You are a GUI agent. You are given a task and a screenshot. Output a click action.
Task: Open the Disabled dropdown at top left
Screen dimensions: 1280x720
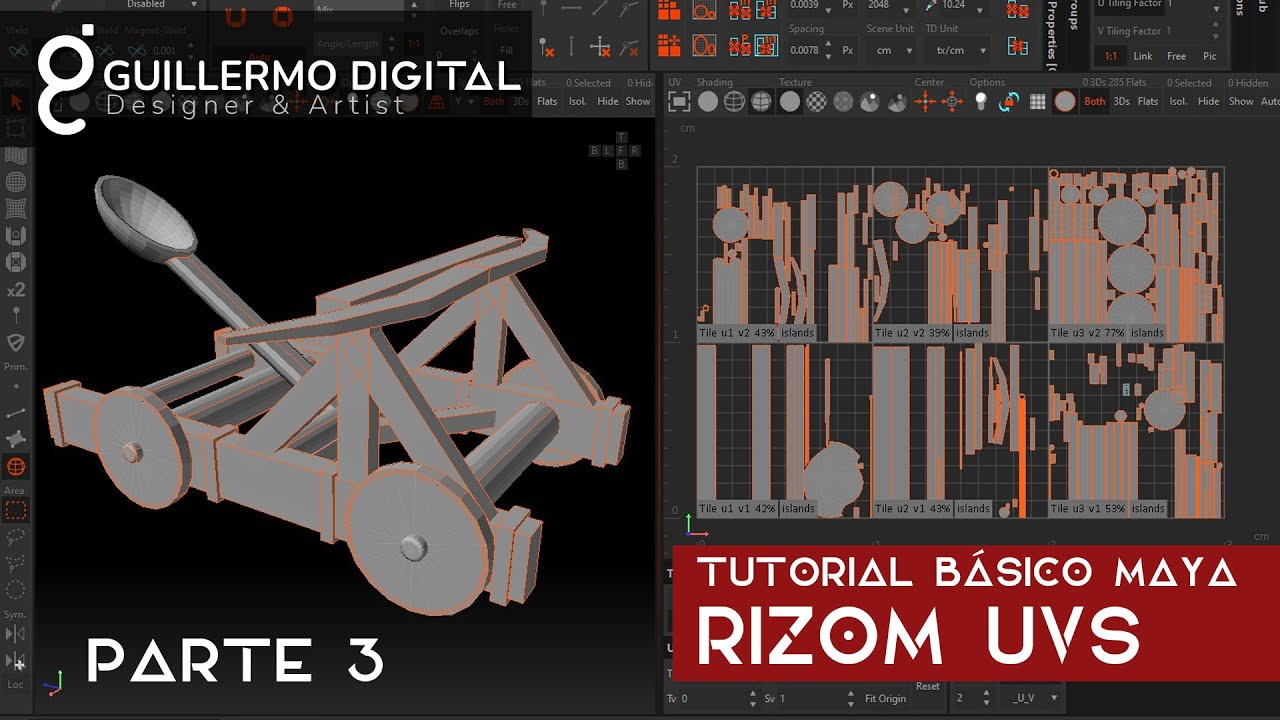[150, 5]
